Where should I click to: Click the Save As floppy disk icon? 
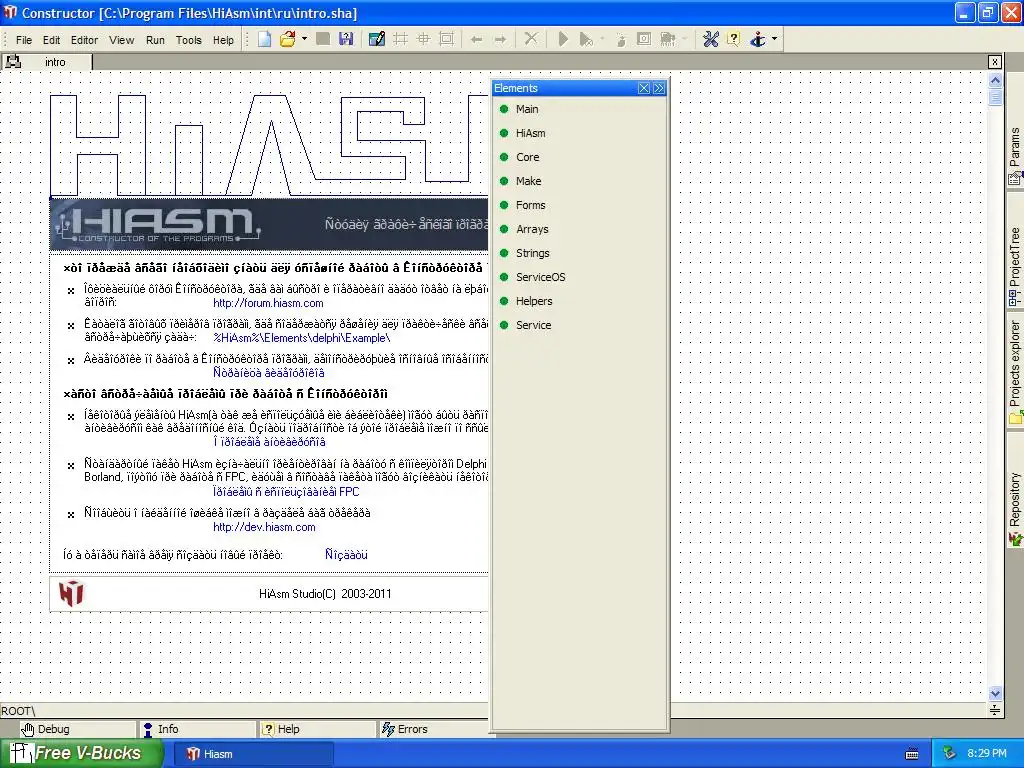346,39
